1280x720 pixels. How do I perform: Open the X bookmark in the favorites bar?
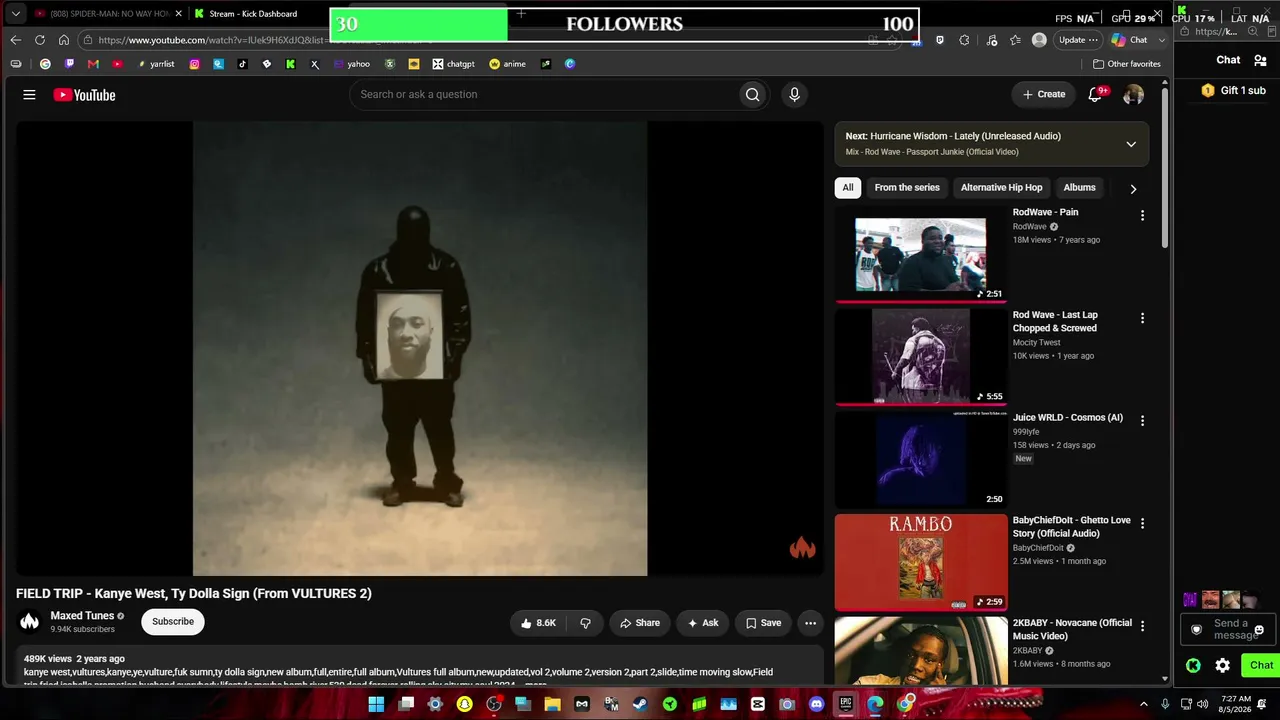pos(314,64)
